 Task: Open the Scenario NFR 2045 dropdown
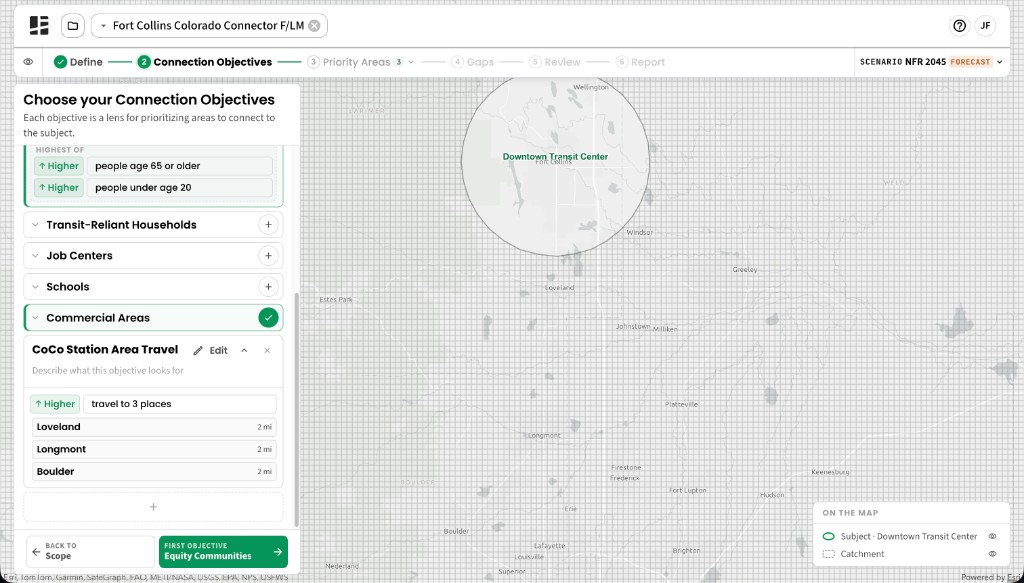tap(931, 62)
